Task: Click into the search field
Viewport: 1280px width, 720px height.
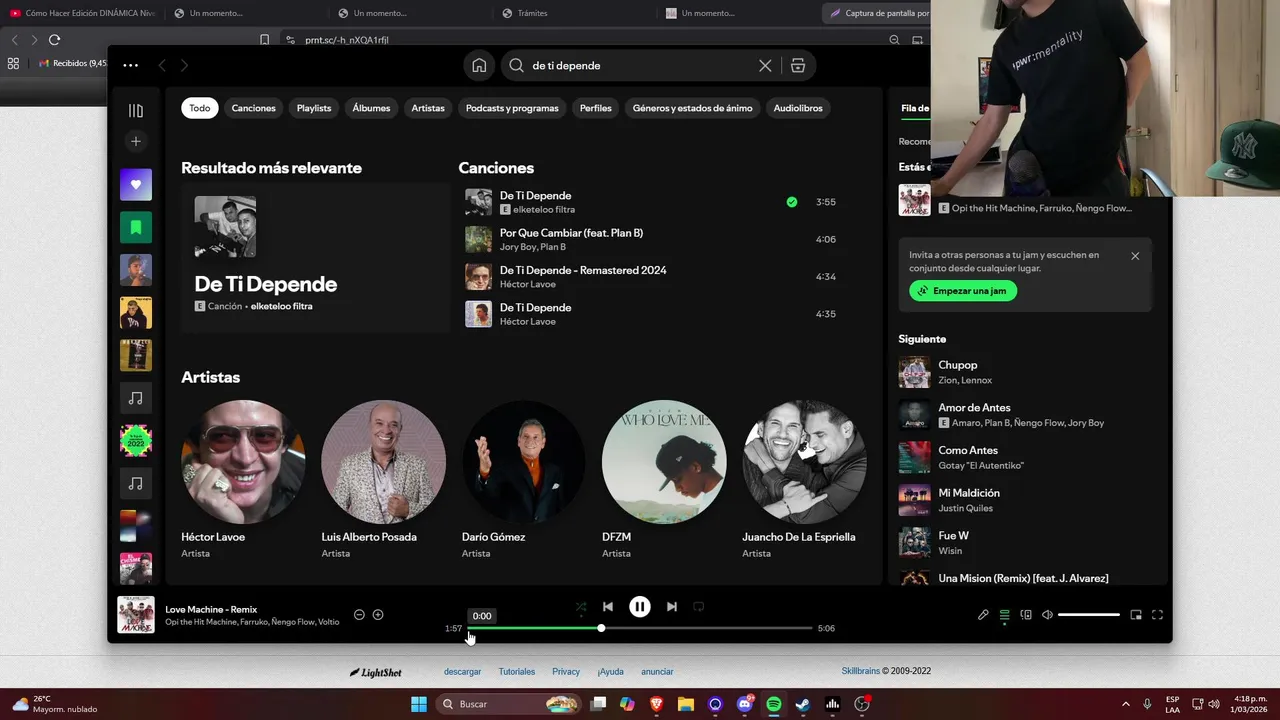Action: tap(640, 65)
